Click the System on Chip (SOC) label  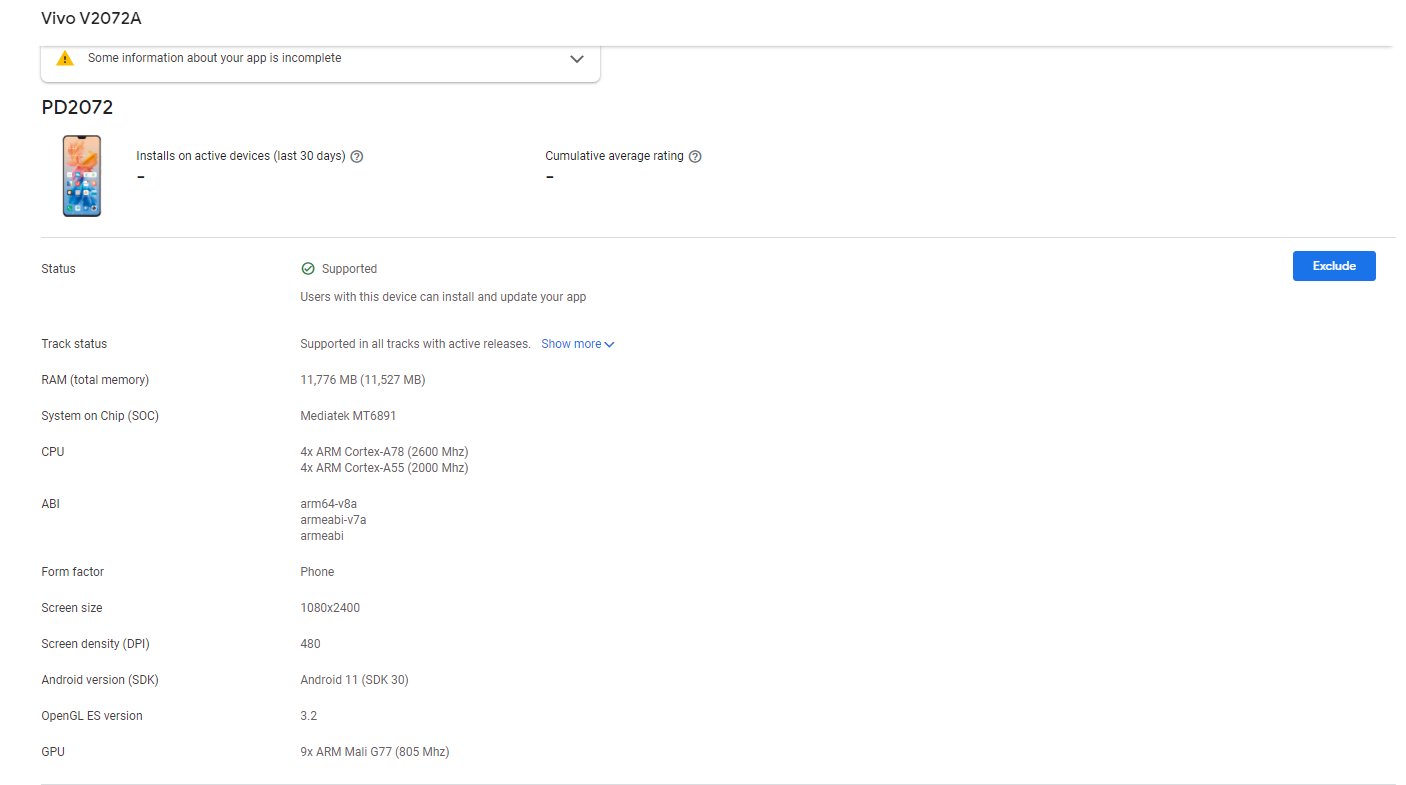tap(100, 416)
